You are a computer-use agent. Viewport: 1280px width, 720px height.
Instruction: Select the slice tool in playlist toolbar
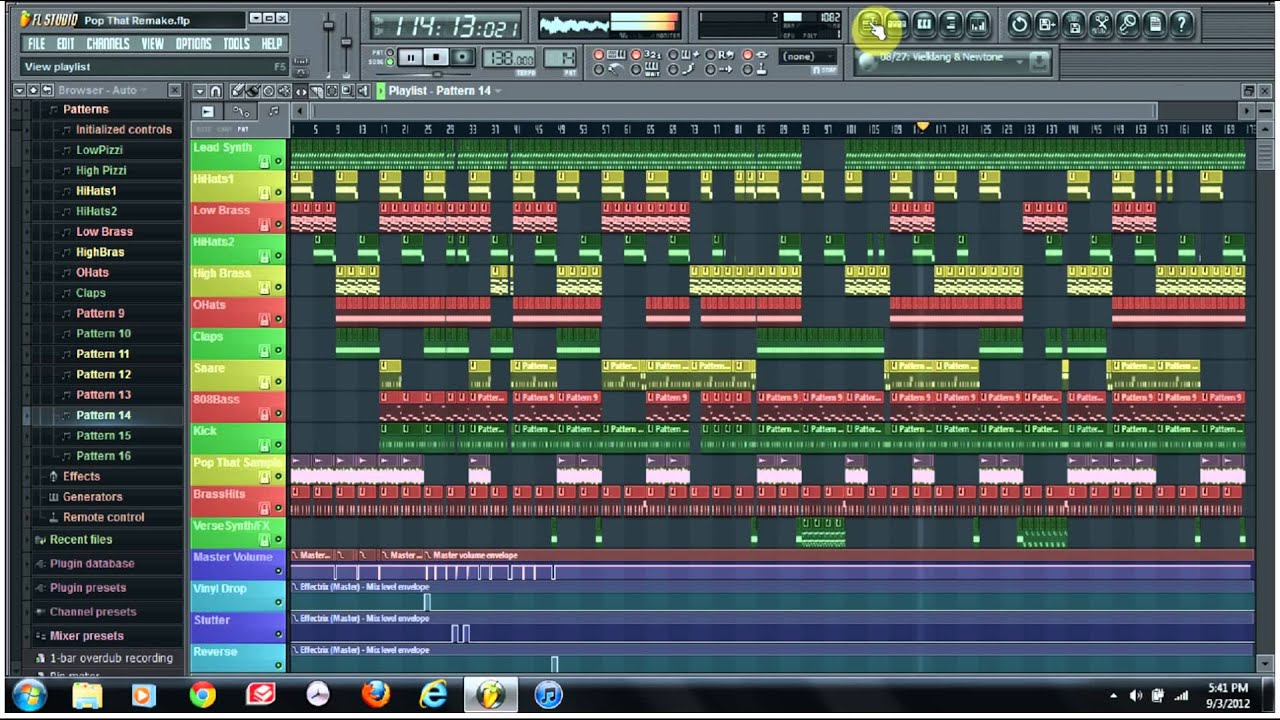316,91
